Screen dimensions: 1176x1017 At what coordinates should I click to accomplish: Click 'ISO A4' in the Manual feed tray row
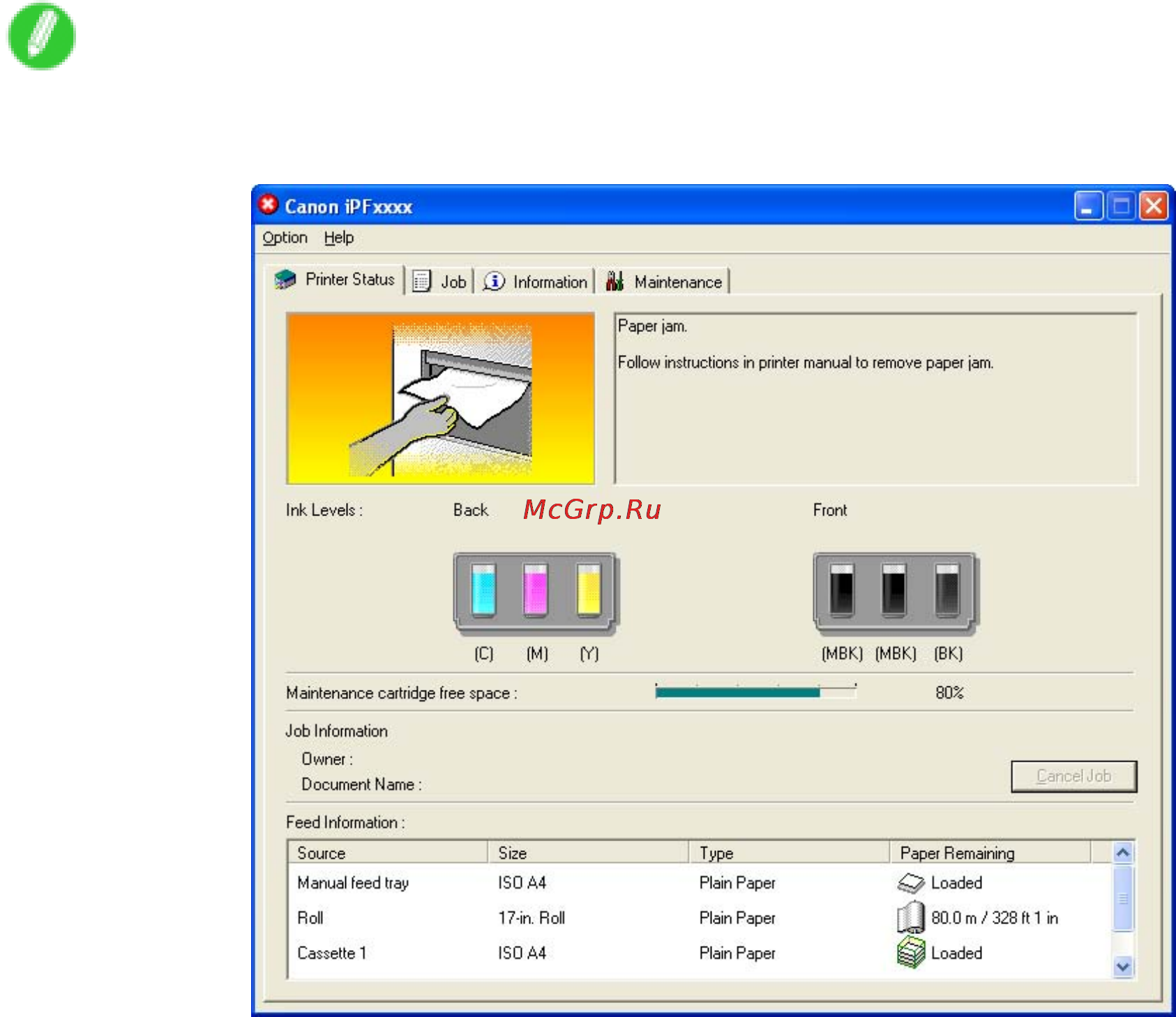(x=522, y=883)
